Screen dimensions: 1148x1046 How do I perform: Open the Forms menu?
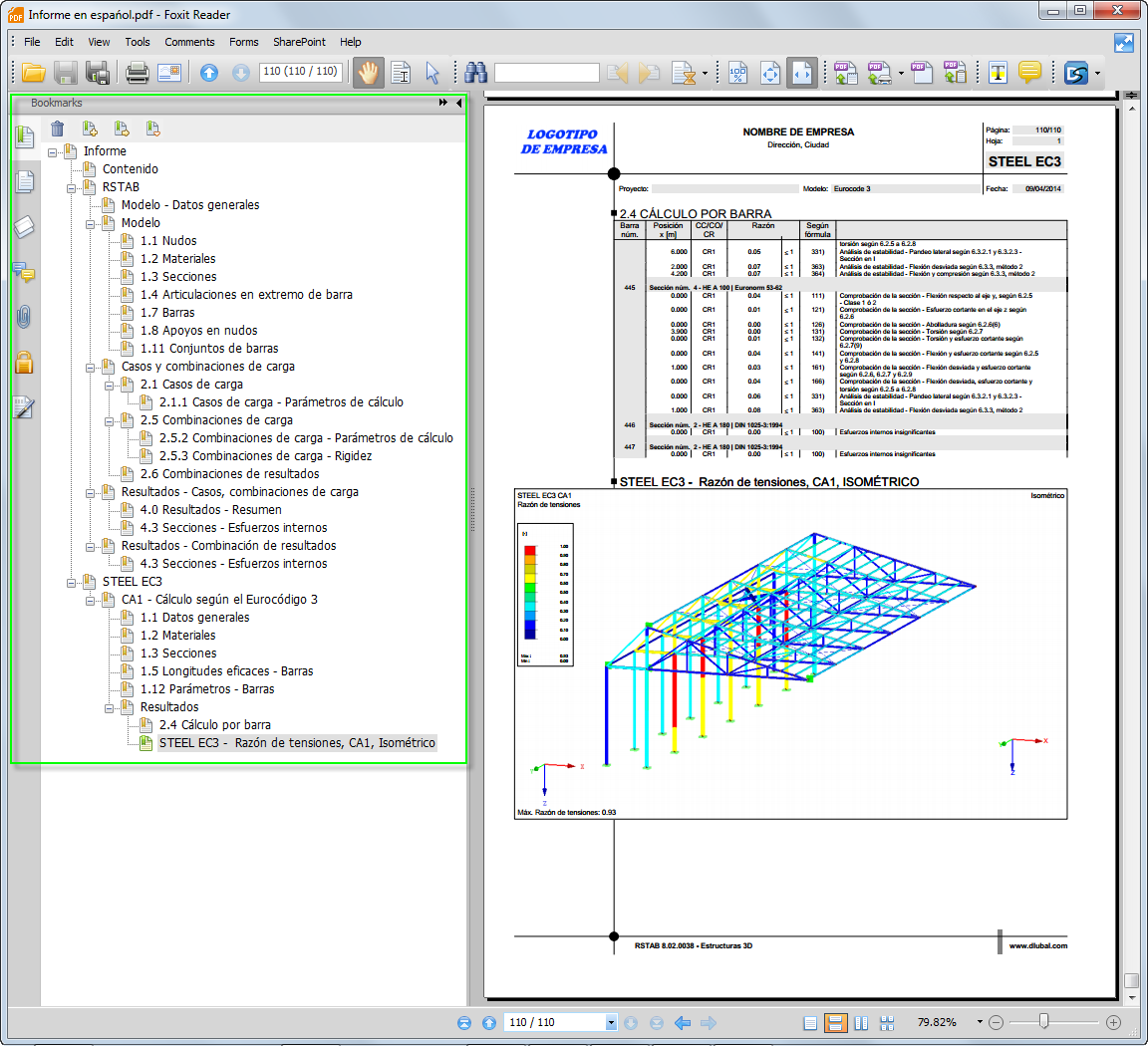click(x=244, y=42)
